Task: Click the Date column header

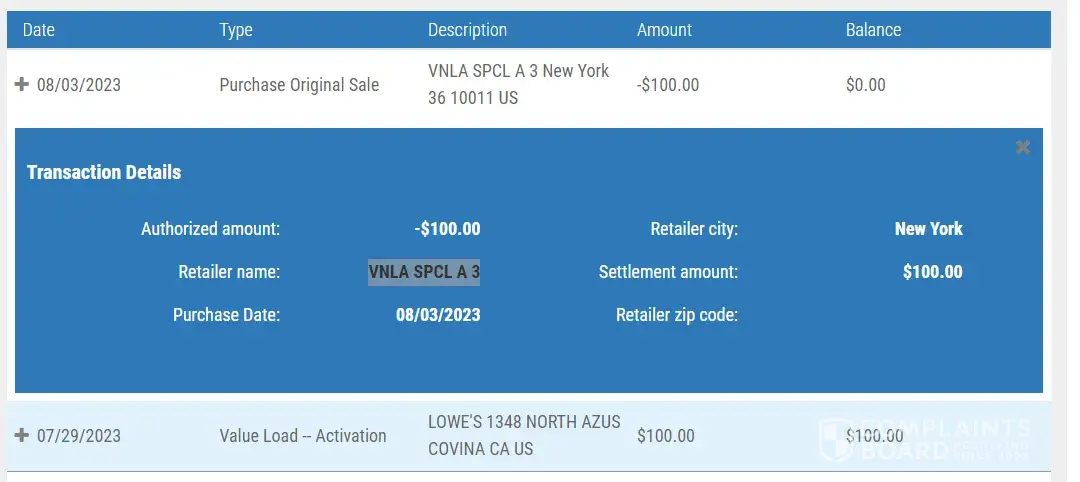Action: click(39, 30)
